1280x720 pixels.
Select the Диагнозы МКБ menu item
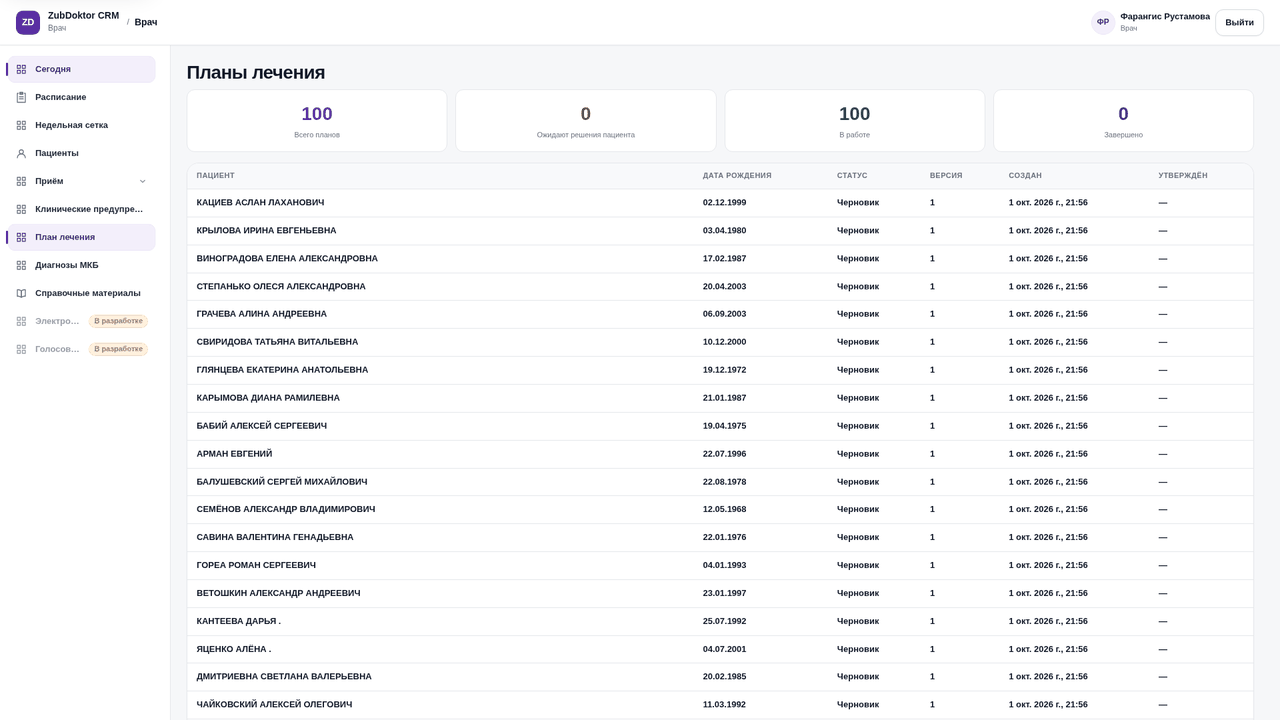81,265
